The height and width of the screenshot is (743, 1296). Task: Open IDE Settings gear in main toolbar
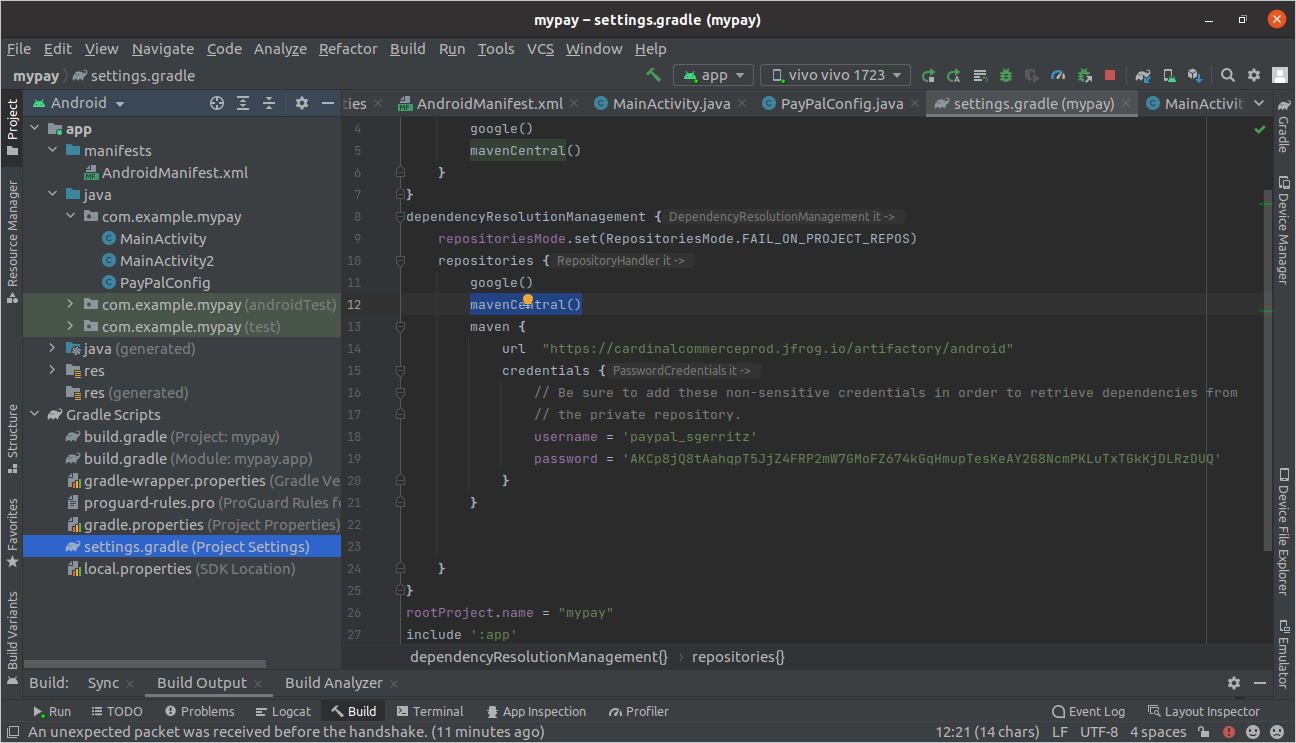1254,75
